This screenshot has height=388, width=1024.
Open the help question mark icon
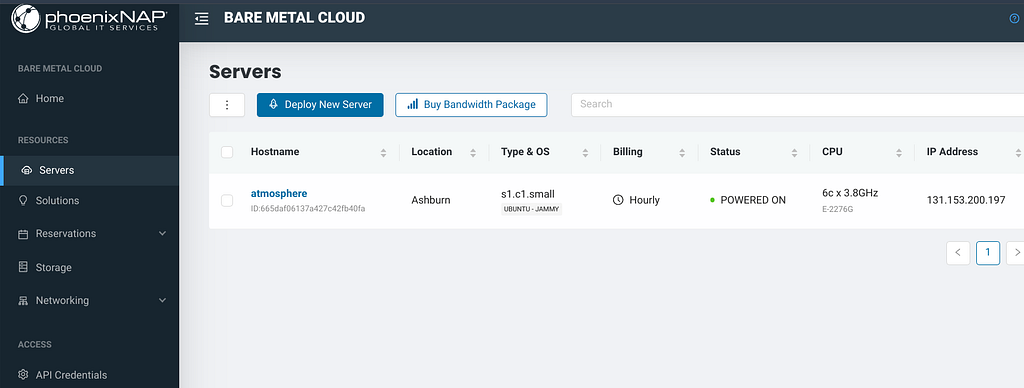[x=1014, y=18]
